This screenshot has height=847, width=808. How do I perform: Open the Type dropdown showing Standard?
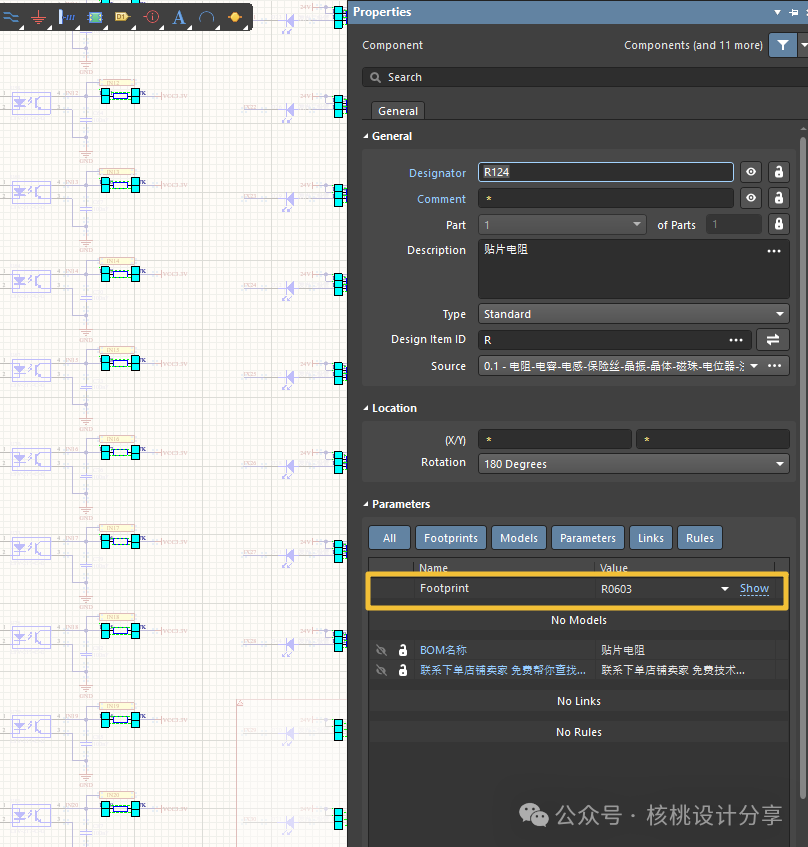click(634, 314)
